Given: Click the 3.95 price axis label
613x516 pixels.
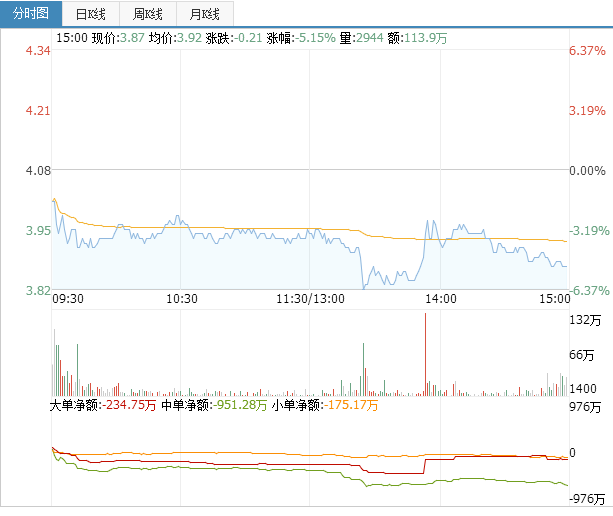Looking at the screenshot, I should pos(38,231).
